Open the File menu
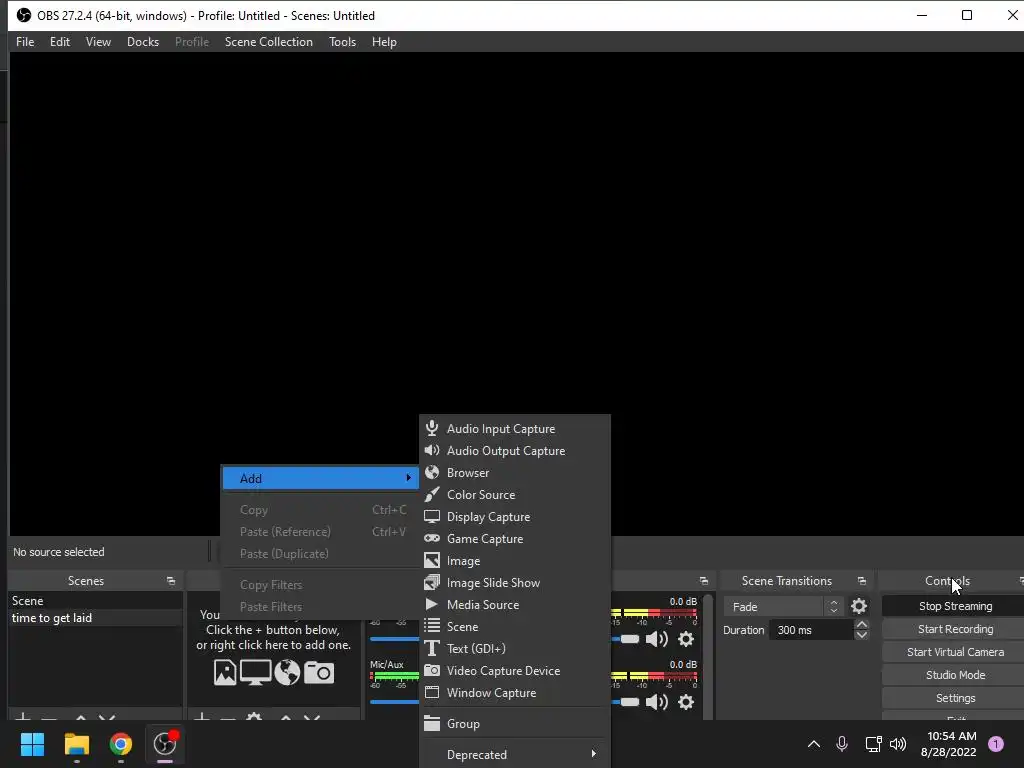 [25, 42]
